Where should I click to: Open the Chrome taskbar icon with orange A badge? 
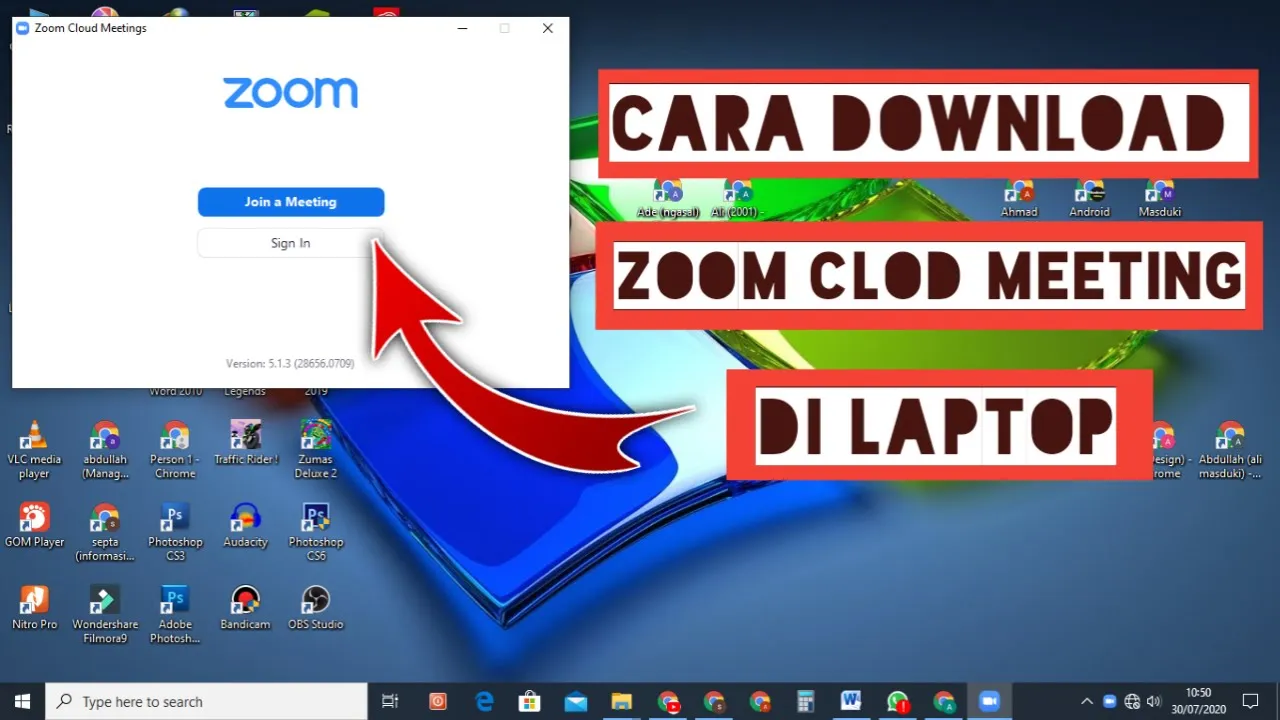click(760, 701)
